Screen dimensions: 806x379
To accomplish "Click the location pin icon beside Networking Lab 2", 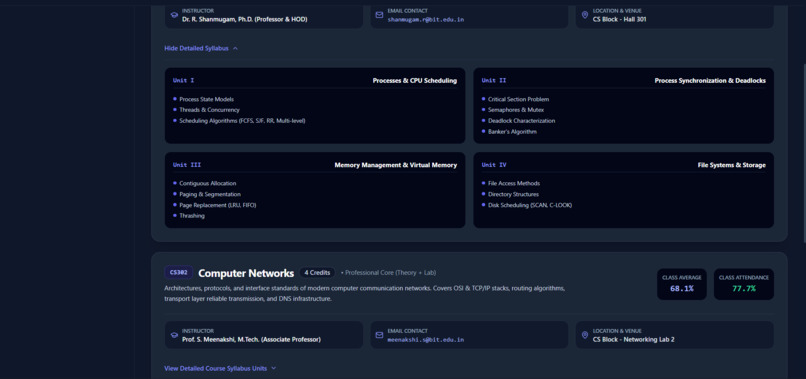I will [x=584, y=335].
